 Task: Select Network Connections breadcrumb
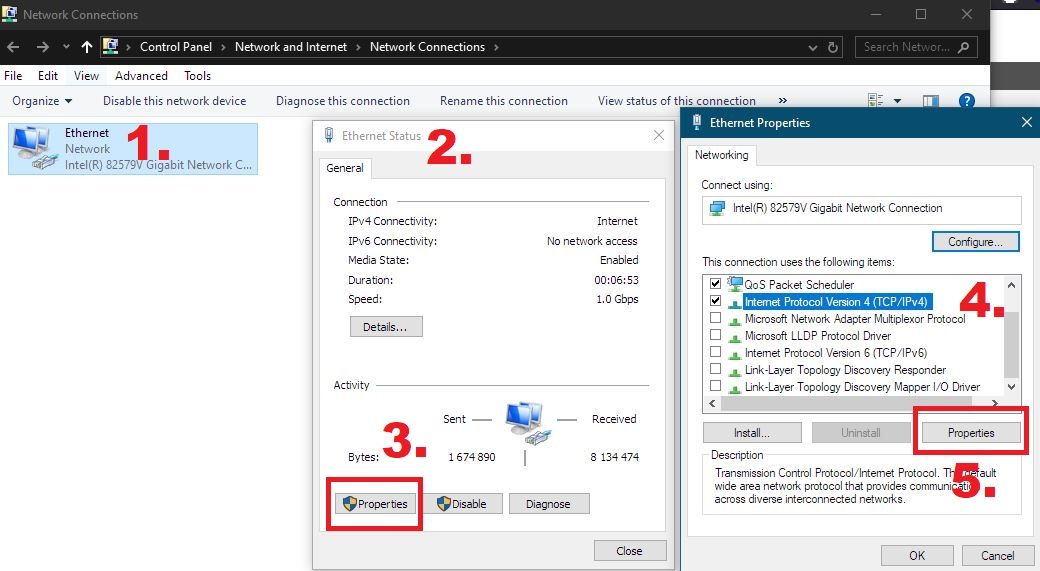click(427, 47)
